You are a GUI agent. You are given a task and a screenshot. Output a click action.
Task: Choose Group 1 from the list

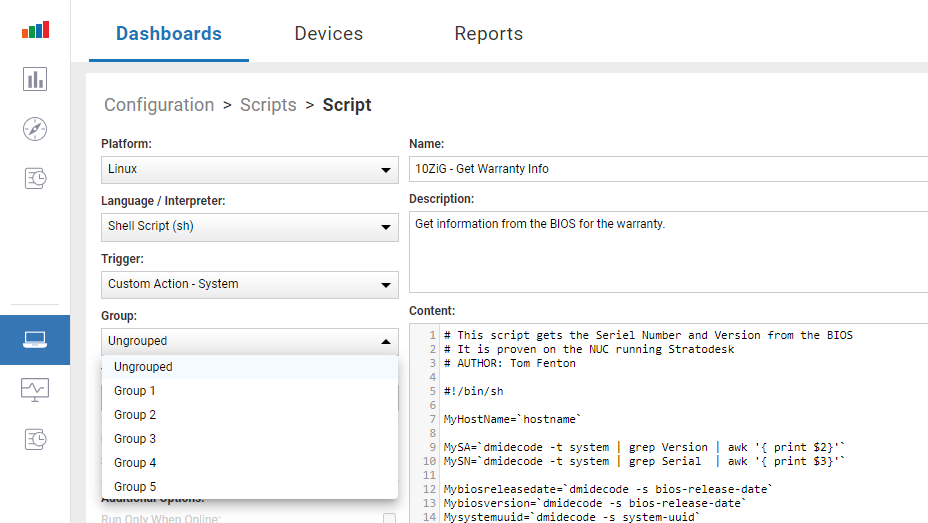[250, 391]
